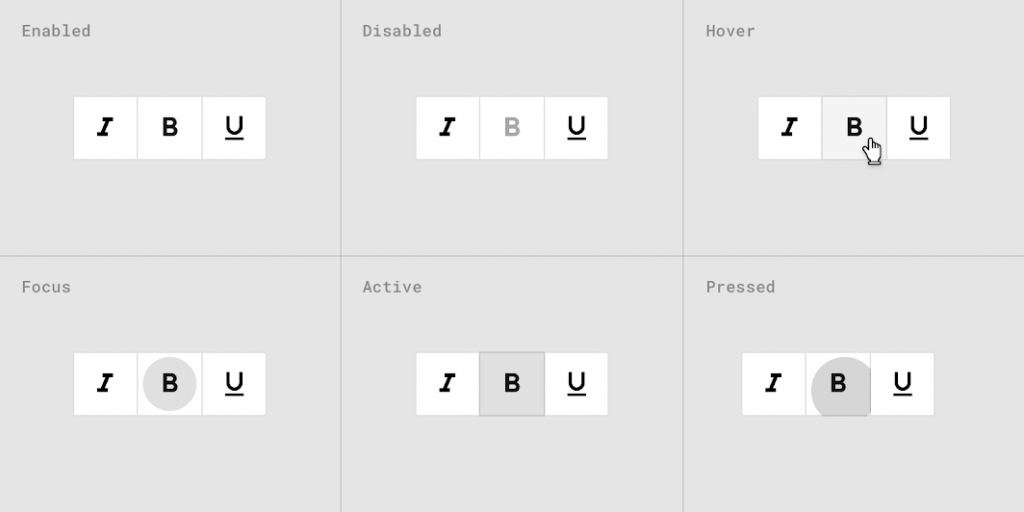Click Italic in the Pressed example
The height and width of the screenshot is (512, 1024).
tap(773, 383)
